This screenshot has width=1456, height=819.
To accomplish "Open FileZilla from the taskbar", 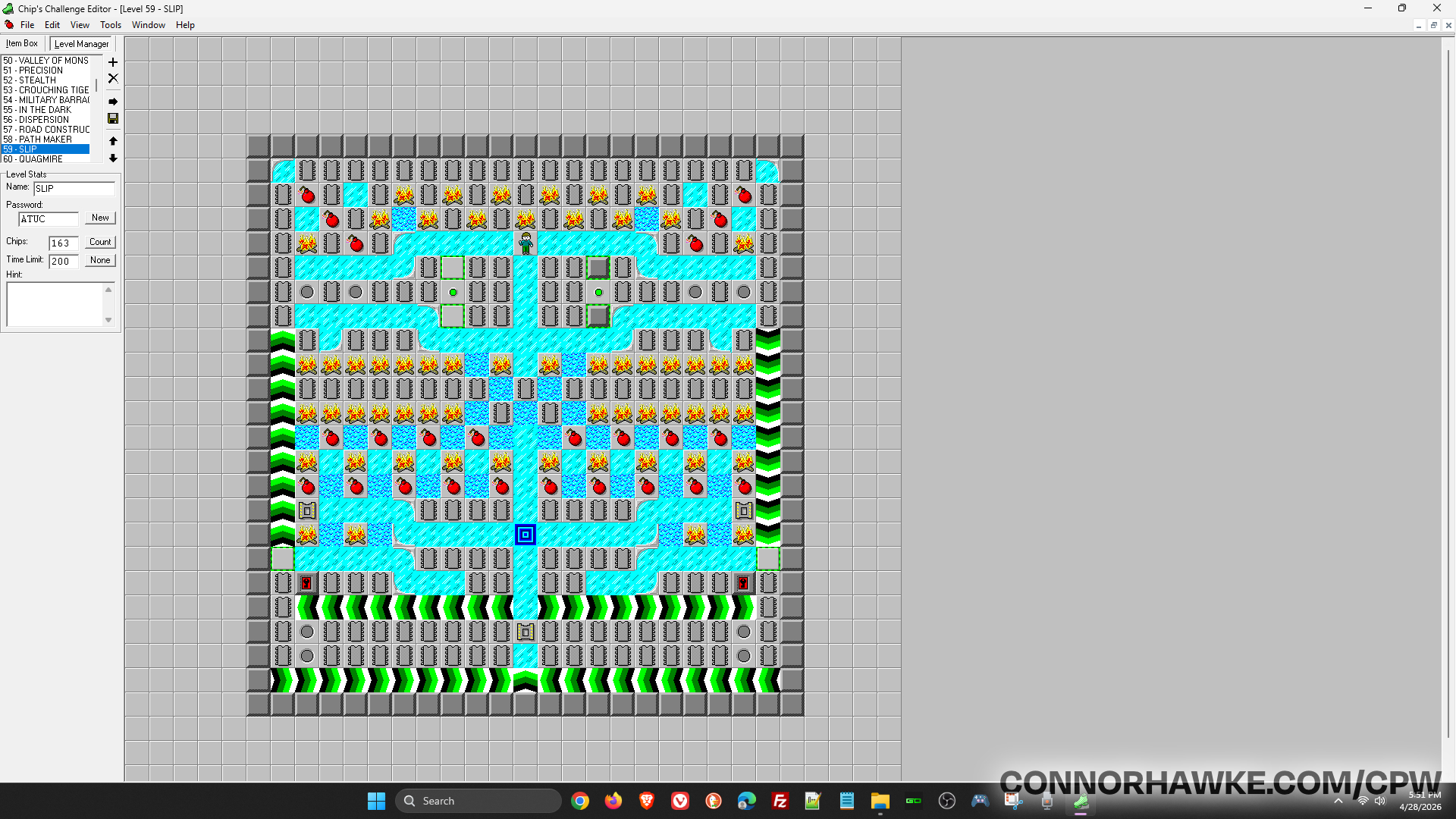I will click(x=780, y=801).
